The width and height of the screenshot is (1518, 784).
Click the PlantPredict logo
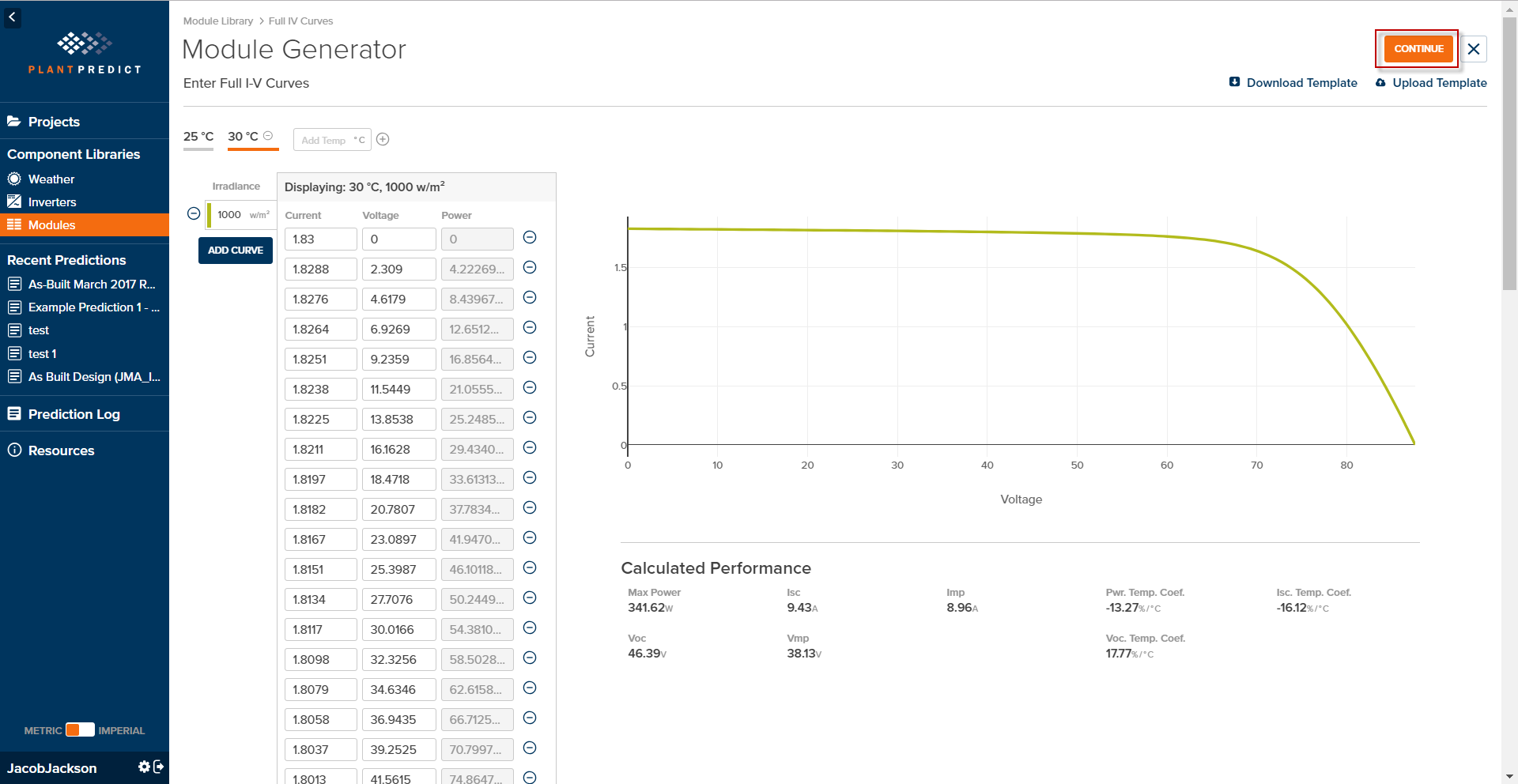[85, 54]
